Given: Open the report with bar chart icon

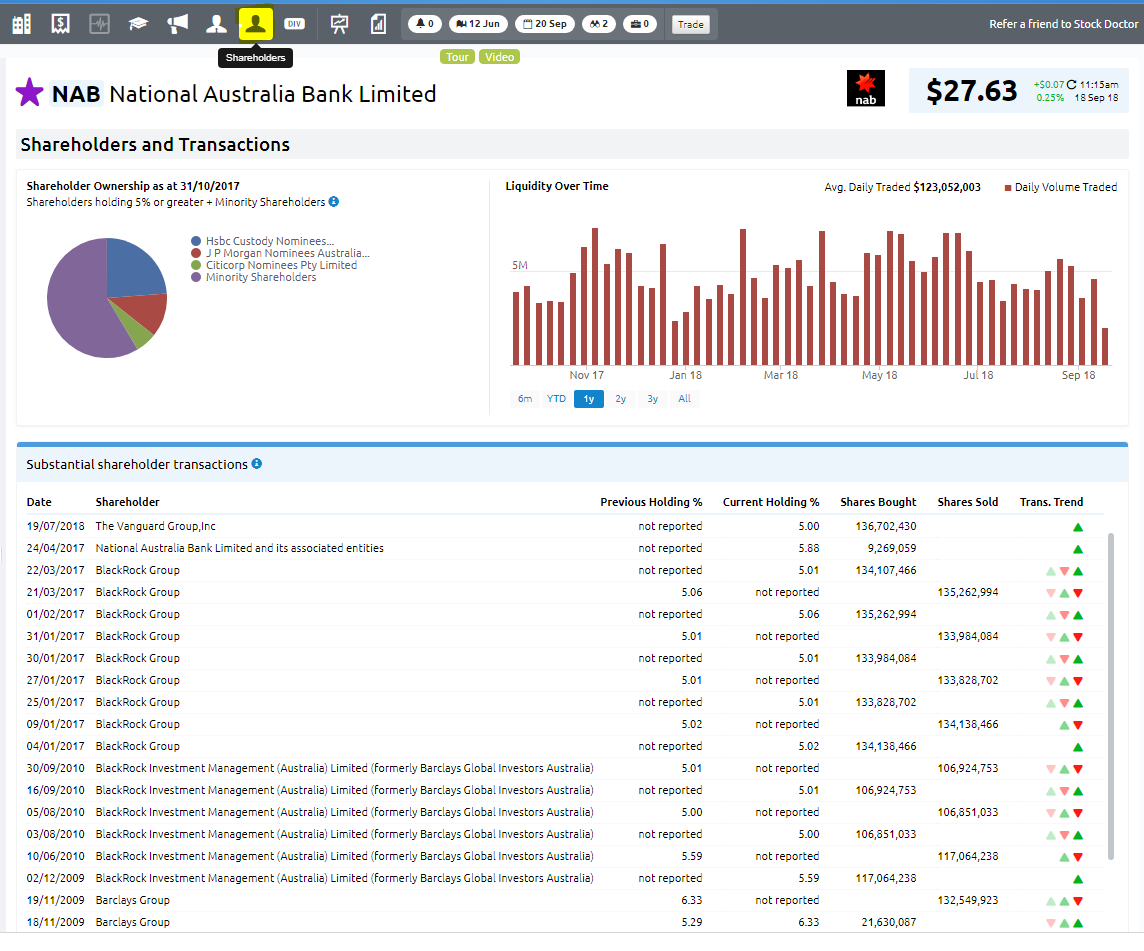Looking at the screenshot, I should point(378,24).
